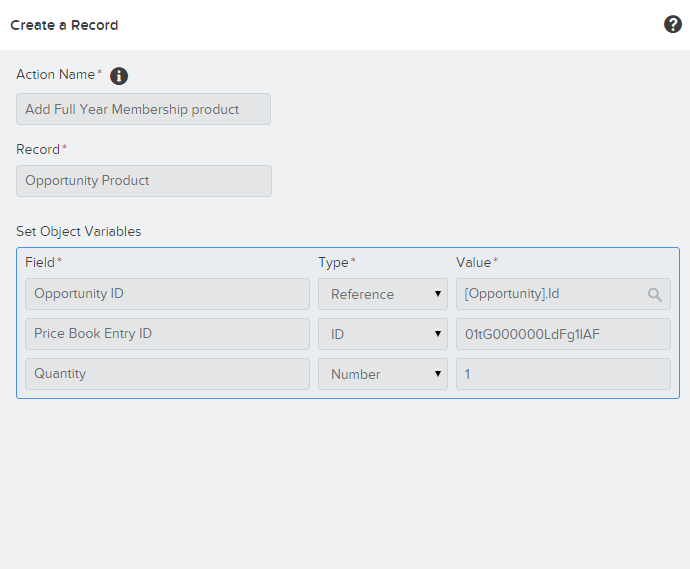Select the Price Book Entry ID field
This screenshot has height=569, width=690.
coord(167,334)
